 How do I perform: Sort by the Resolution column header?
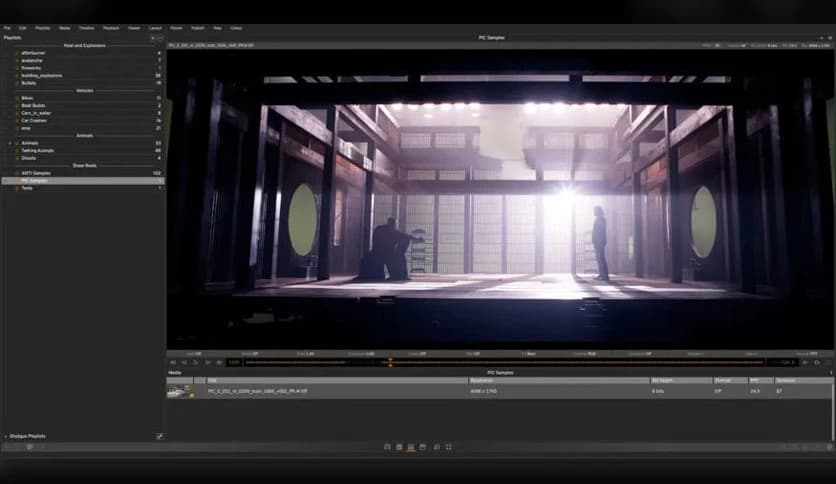[x=559, y=381]
